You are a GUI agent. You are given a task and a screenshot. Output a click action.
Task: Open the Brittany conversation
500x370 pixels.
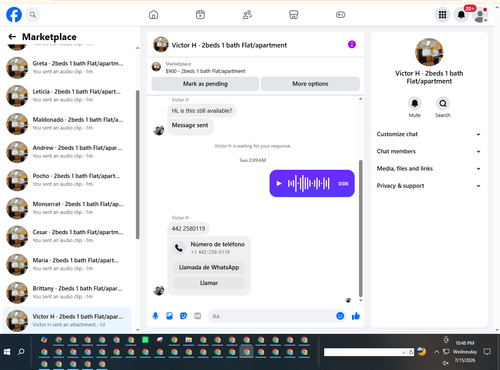pos(67,292)
